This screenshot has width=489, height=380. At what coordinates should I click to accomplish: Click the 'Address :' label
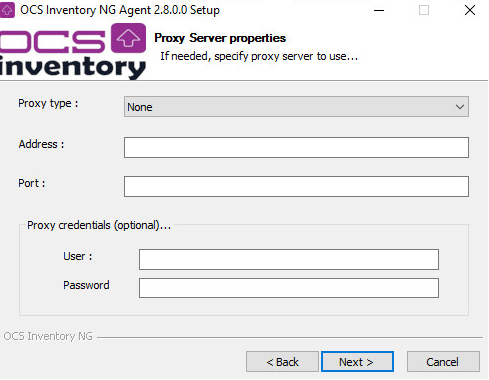(x=41, y=144)
